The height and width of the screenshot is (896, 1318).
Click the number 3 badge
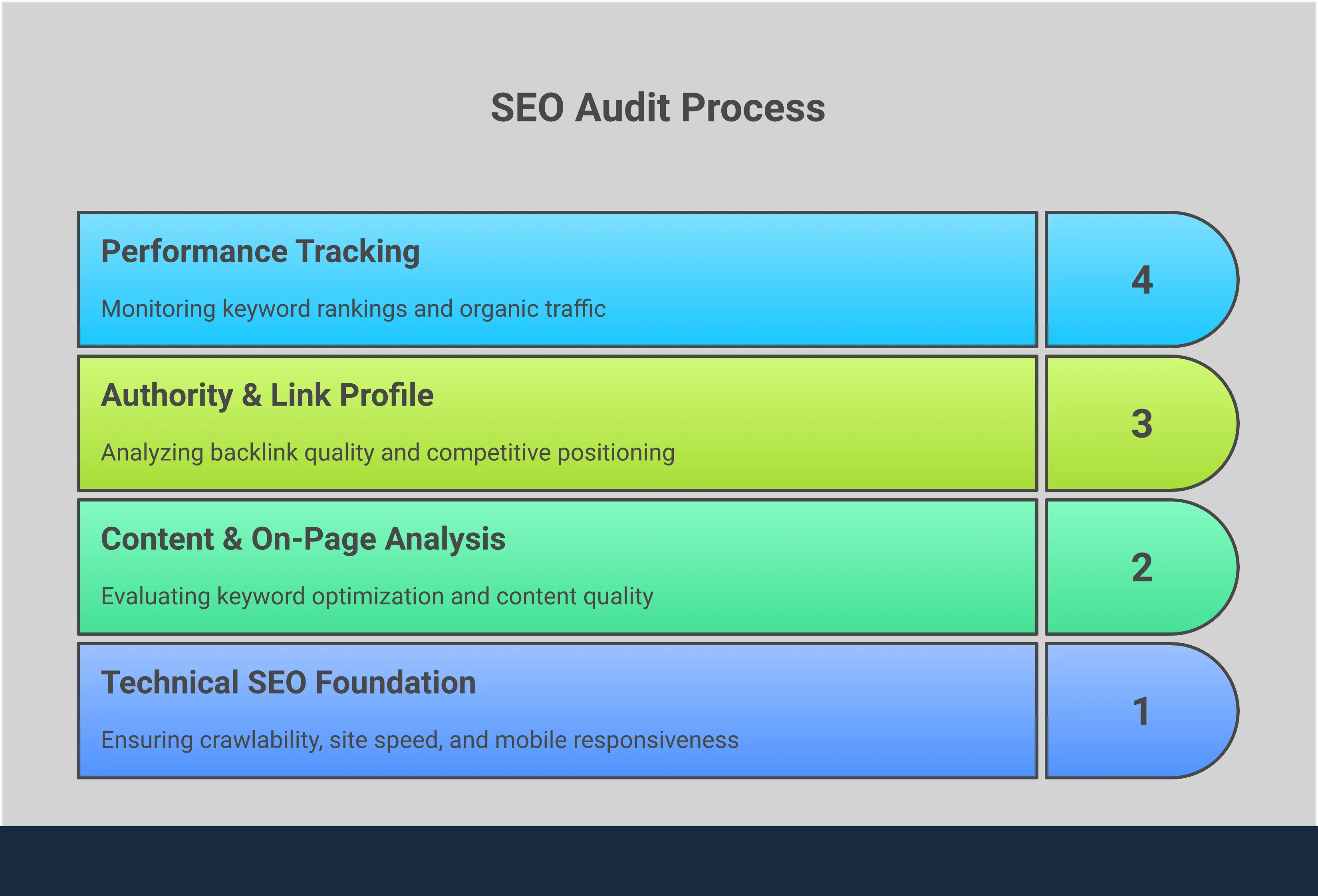coord(1141,424)
